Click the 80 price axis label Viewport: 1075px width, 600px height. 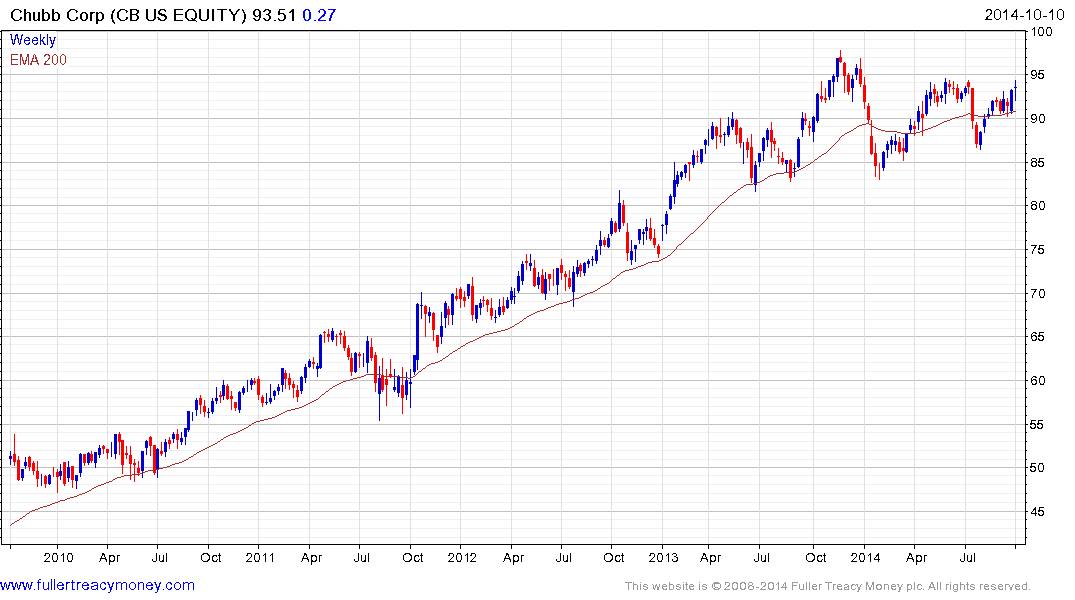pyautogui.click(x=1039, y=206)
